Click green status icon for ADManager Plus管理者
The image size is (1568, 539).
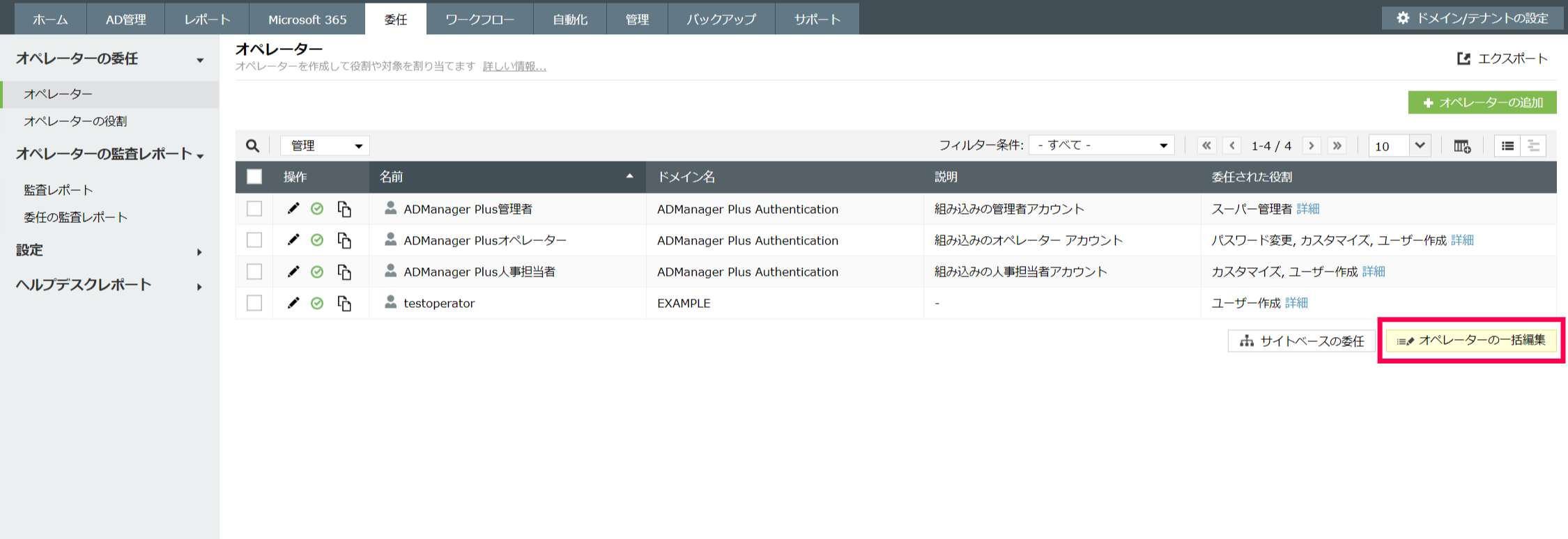coord(317,209)
